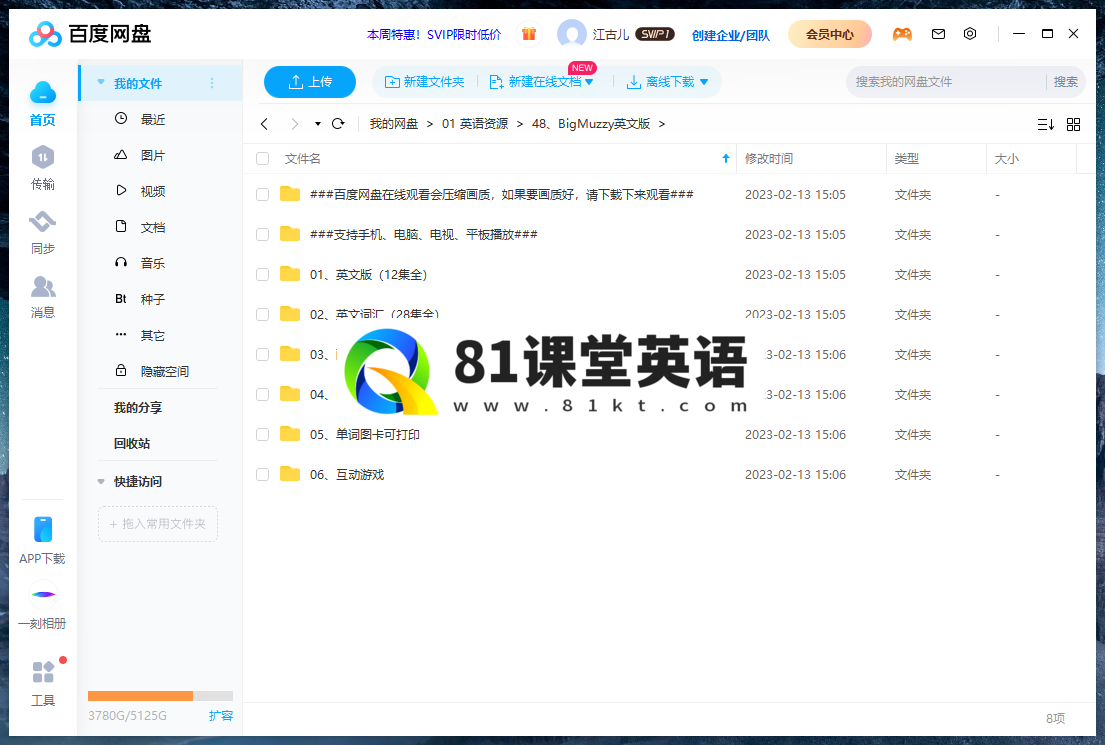This screenshot has width=1105, height=745.
Task: Click the 搜索 search button
Action: [x=1066, y=82]
